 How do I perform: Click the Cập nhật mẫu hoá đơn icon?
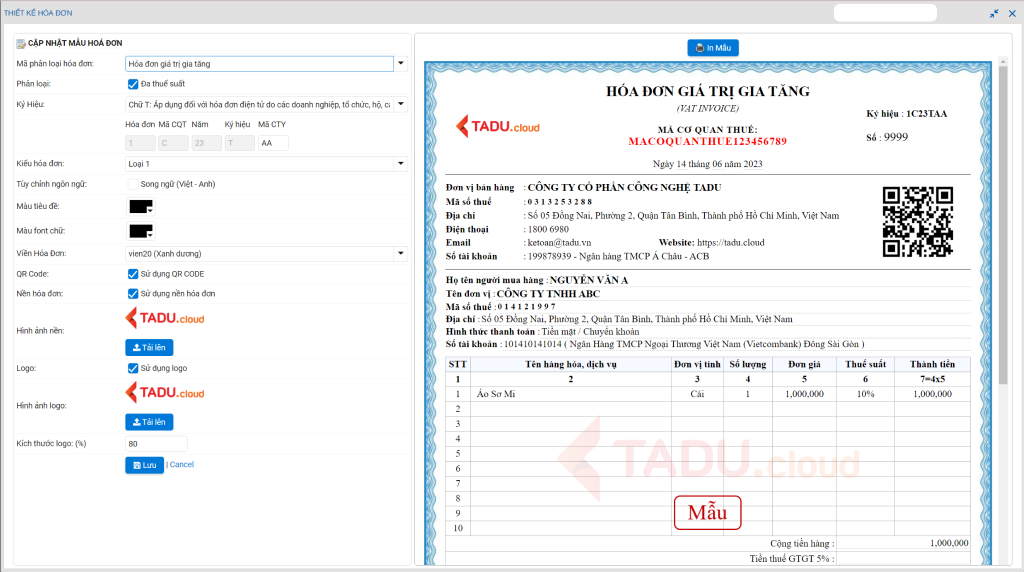coord(21,43)
